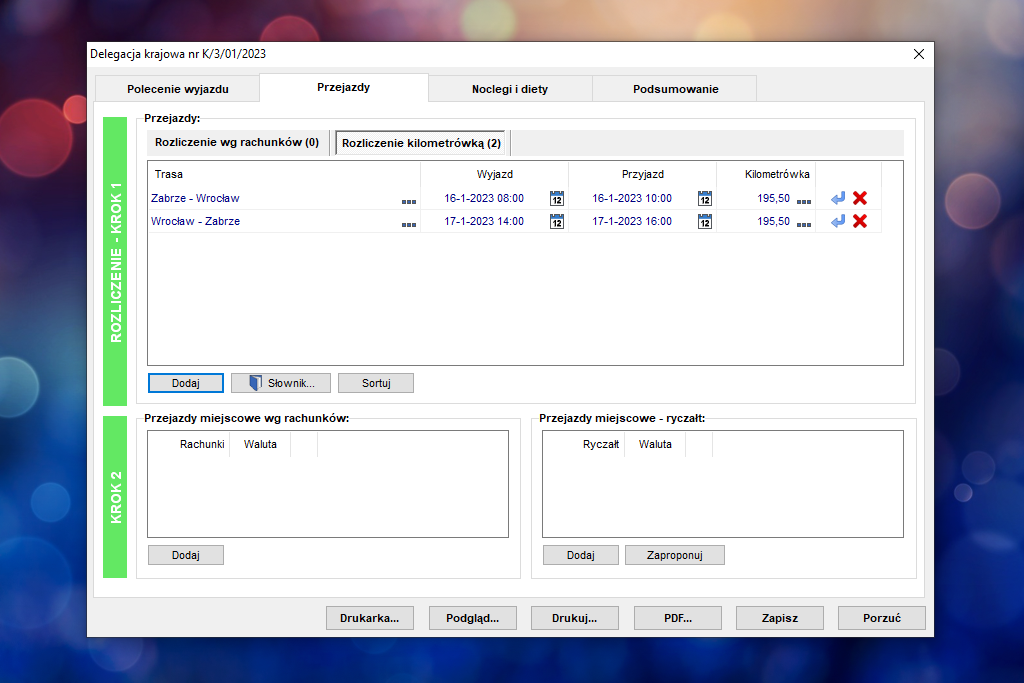This screenshot has height=683, width=1024.
Task: Click the Zaproponuj button
Action: pyautogui.click(x=675, y=555)
